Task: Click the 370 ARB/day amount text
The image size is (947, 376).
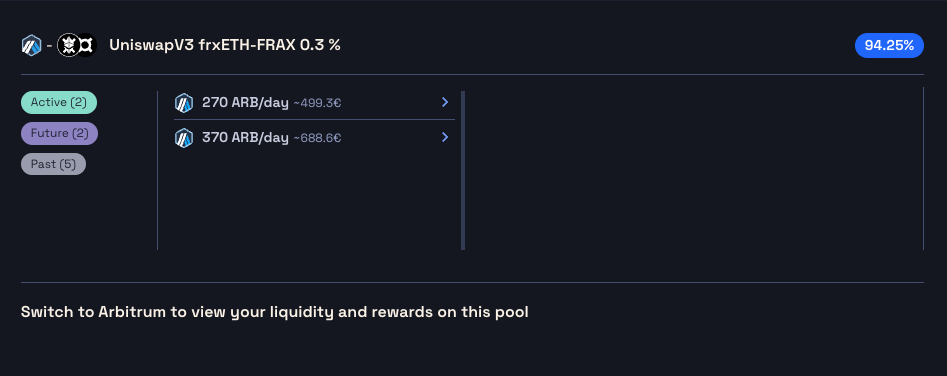Action: pyautogui.click(x=245, y=138)
